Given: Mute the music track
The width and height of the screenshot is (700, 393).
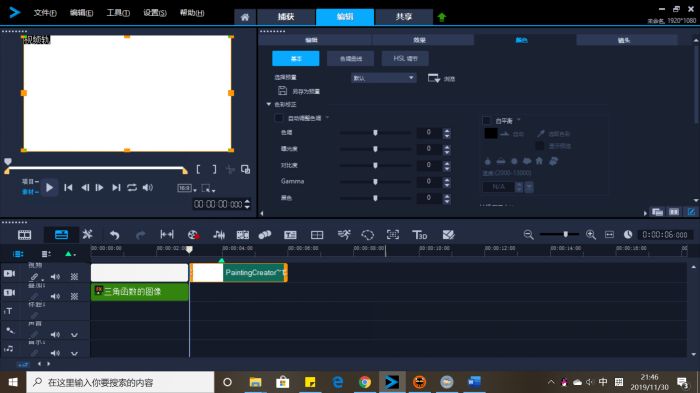Looking at the screenshot, I should tap(55, 353).
